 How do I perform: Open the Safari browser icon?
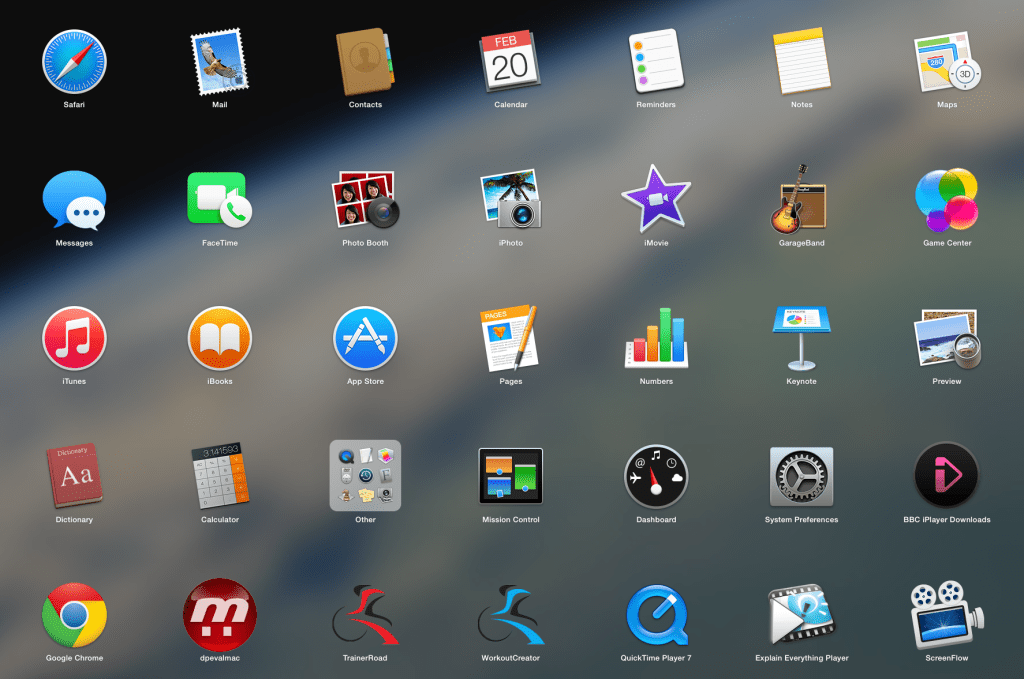(x=74, y=60)
